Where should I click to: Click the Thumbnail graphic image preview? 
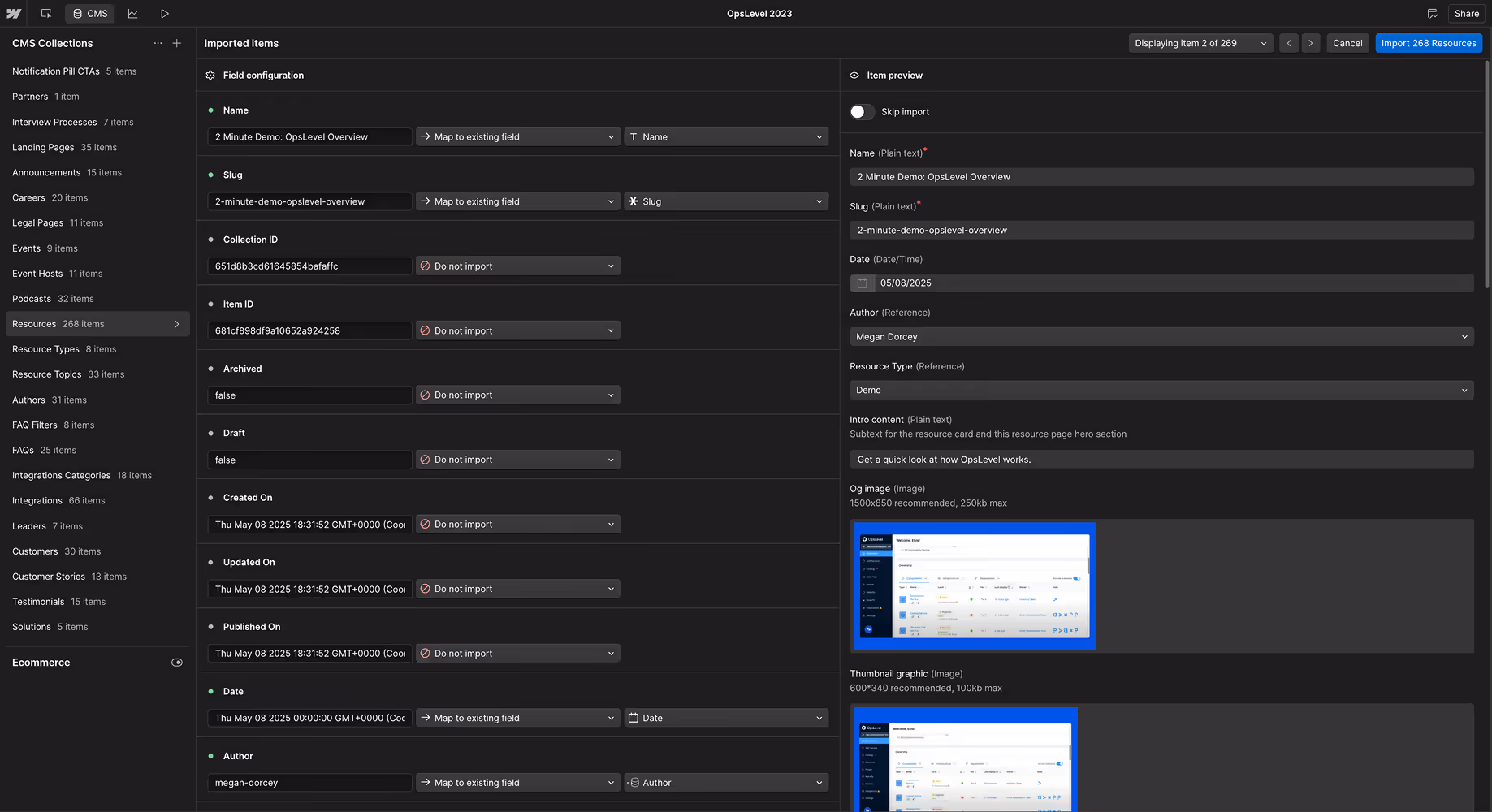966,759
